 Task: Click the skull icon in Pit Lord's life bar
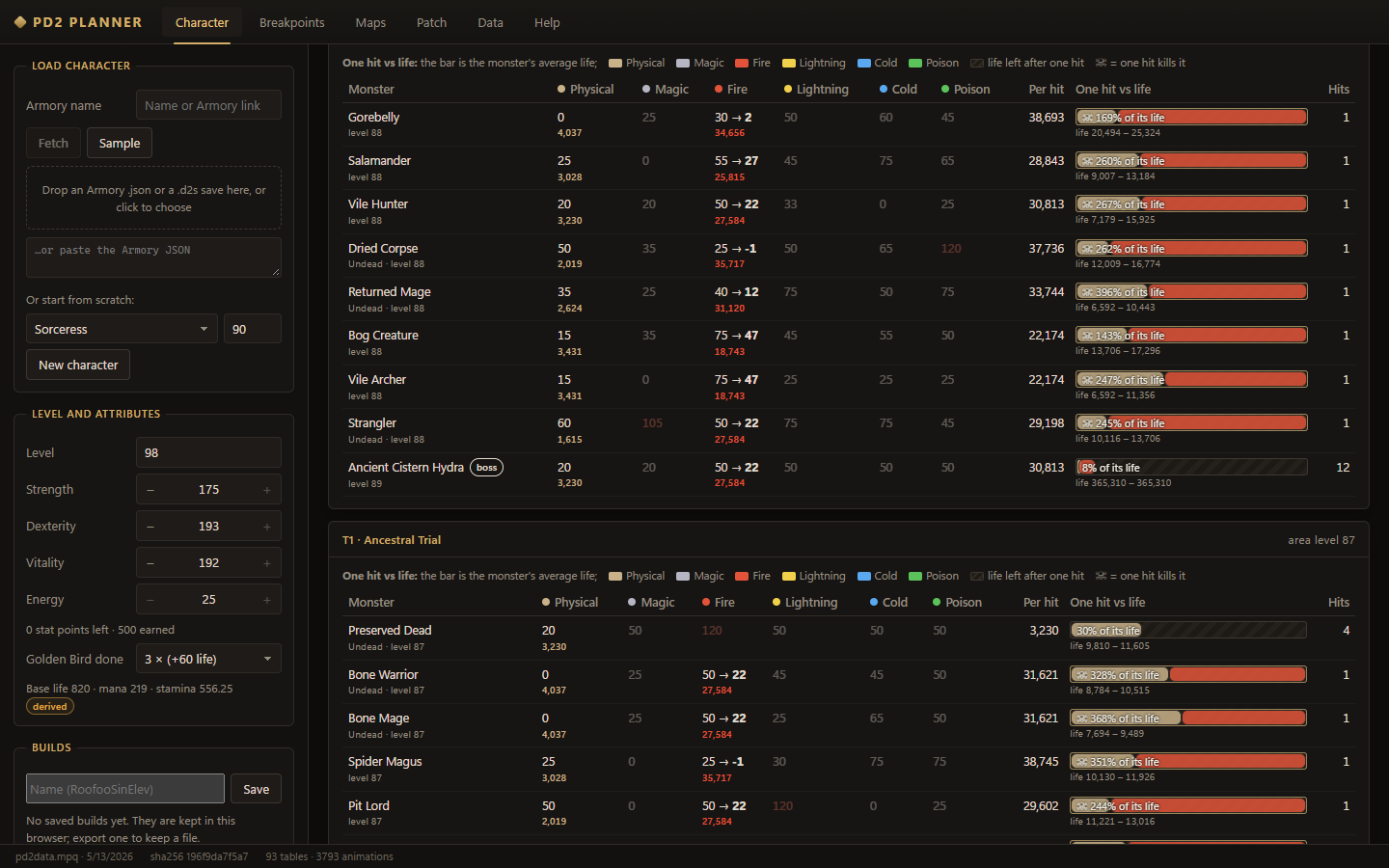click(1081, 806)
